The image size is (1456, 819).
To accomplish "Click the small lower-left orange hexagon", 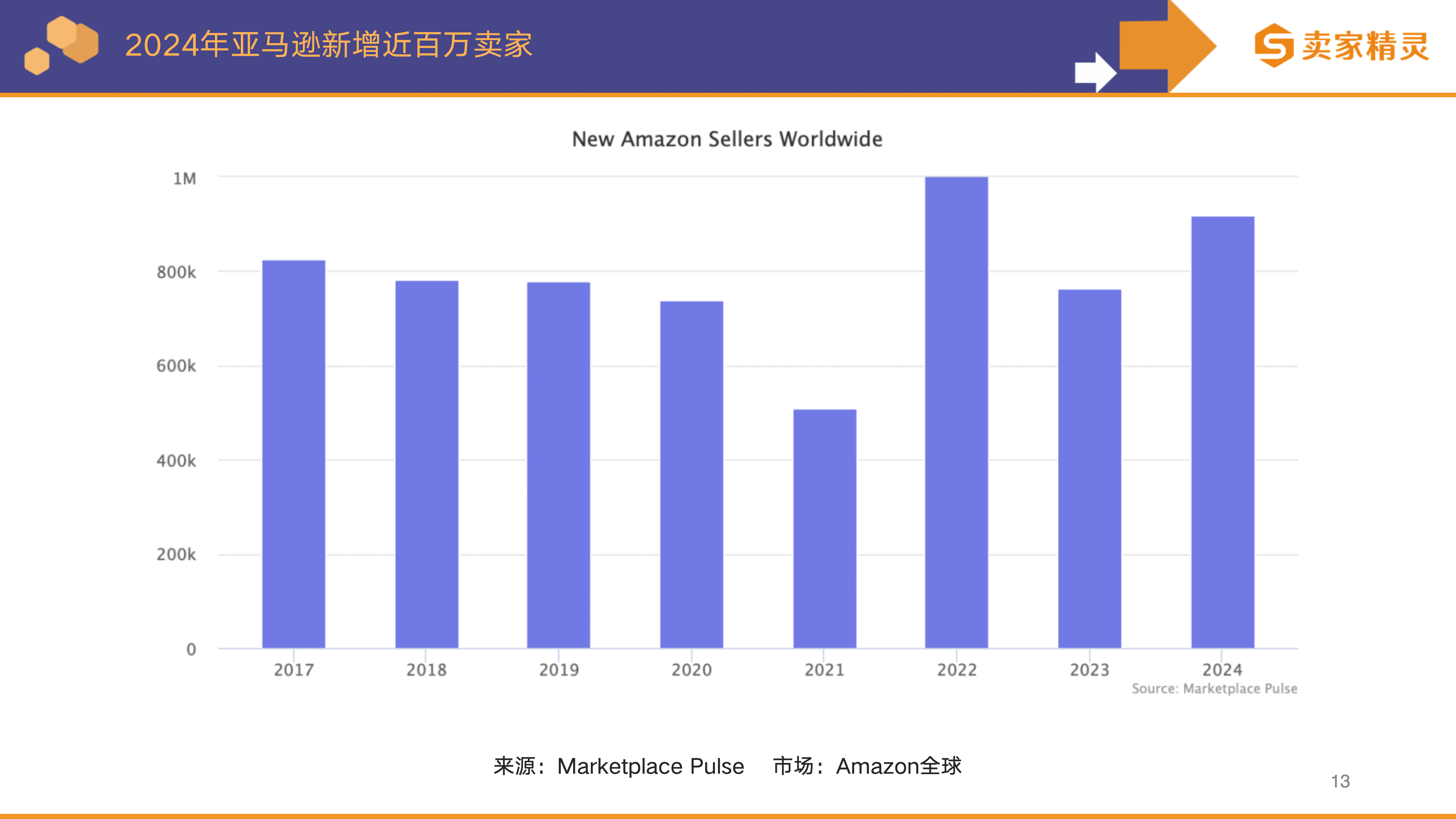I will click(37, 61).
